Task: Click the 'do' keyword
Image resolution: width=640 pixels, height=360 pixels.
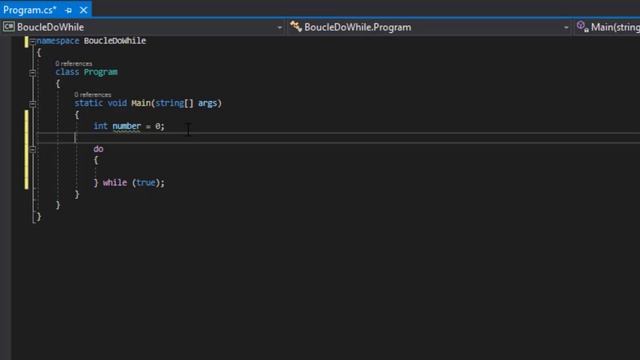Action: (98, 149)
